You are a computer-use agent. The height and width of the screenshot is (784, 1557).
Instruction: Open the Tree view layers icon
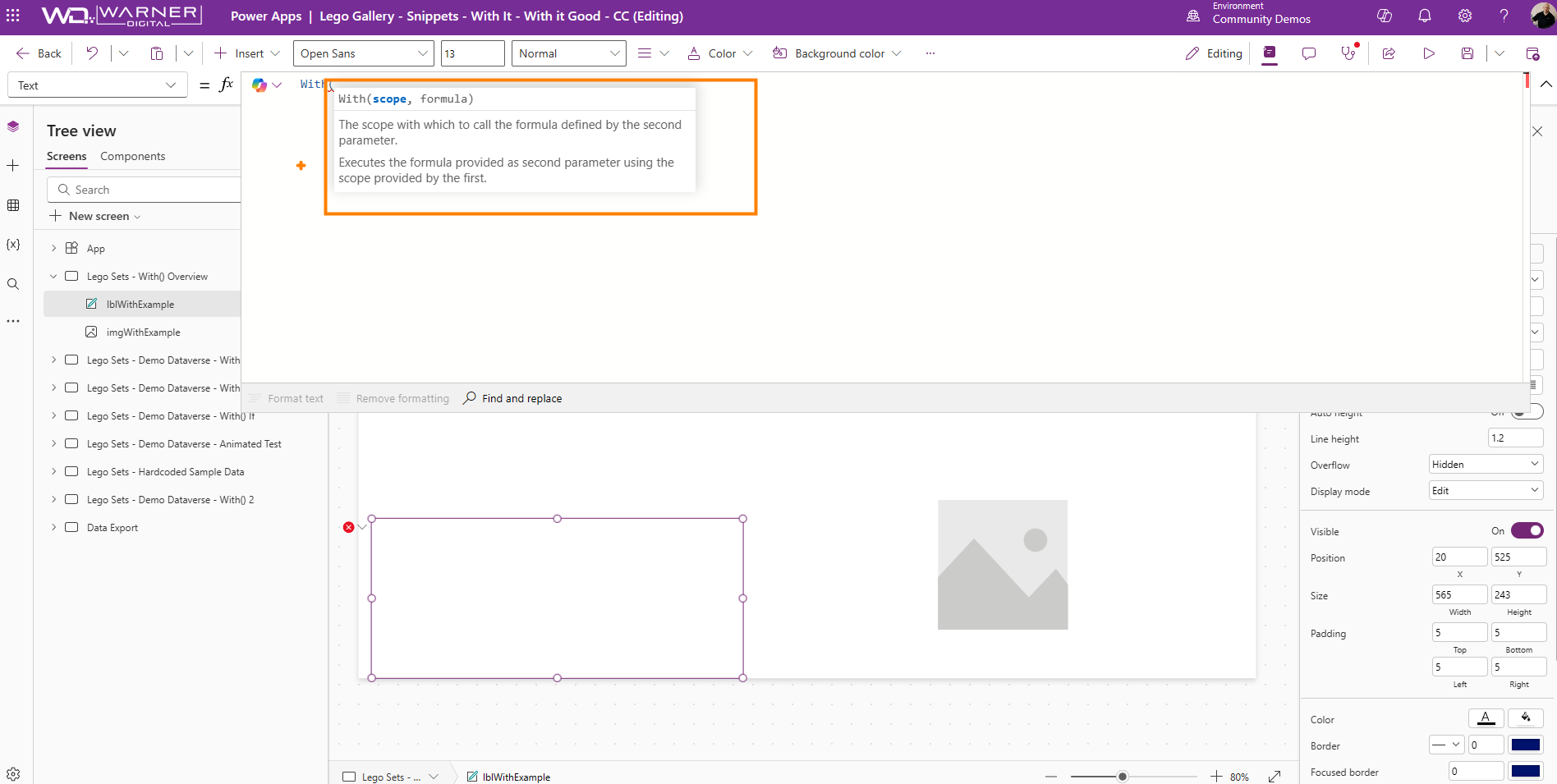point(13,126)
